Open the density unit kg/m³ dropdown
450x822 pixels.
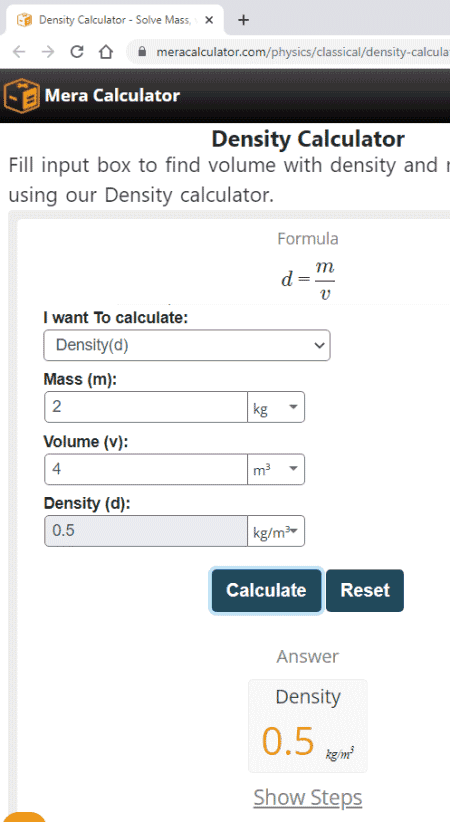tap(276, 531)
